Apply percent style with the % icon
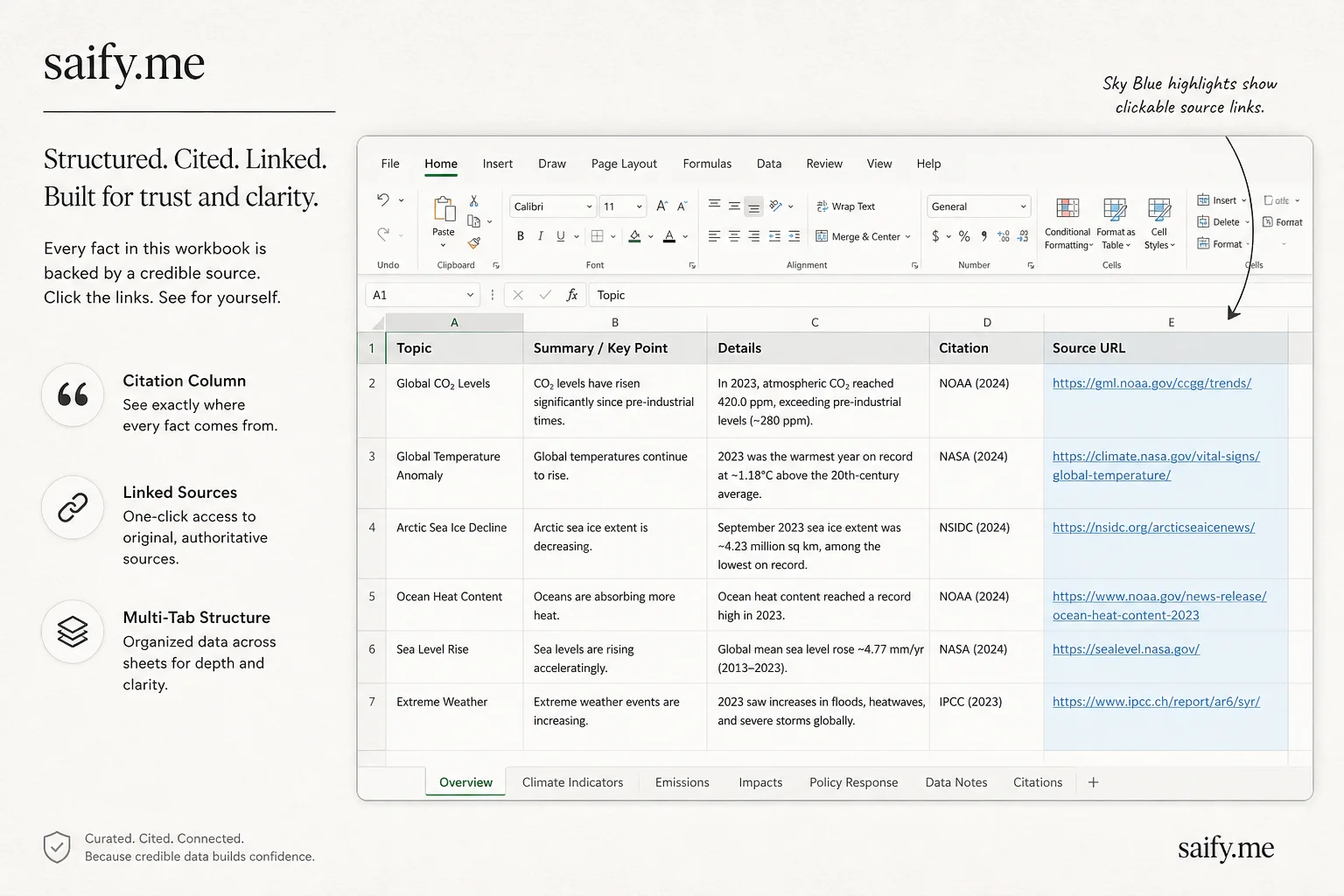 click(x=964, y=236)
